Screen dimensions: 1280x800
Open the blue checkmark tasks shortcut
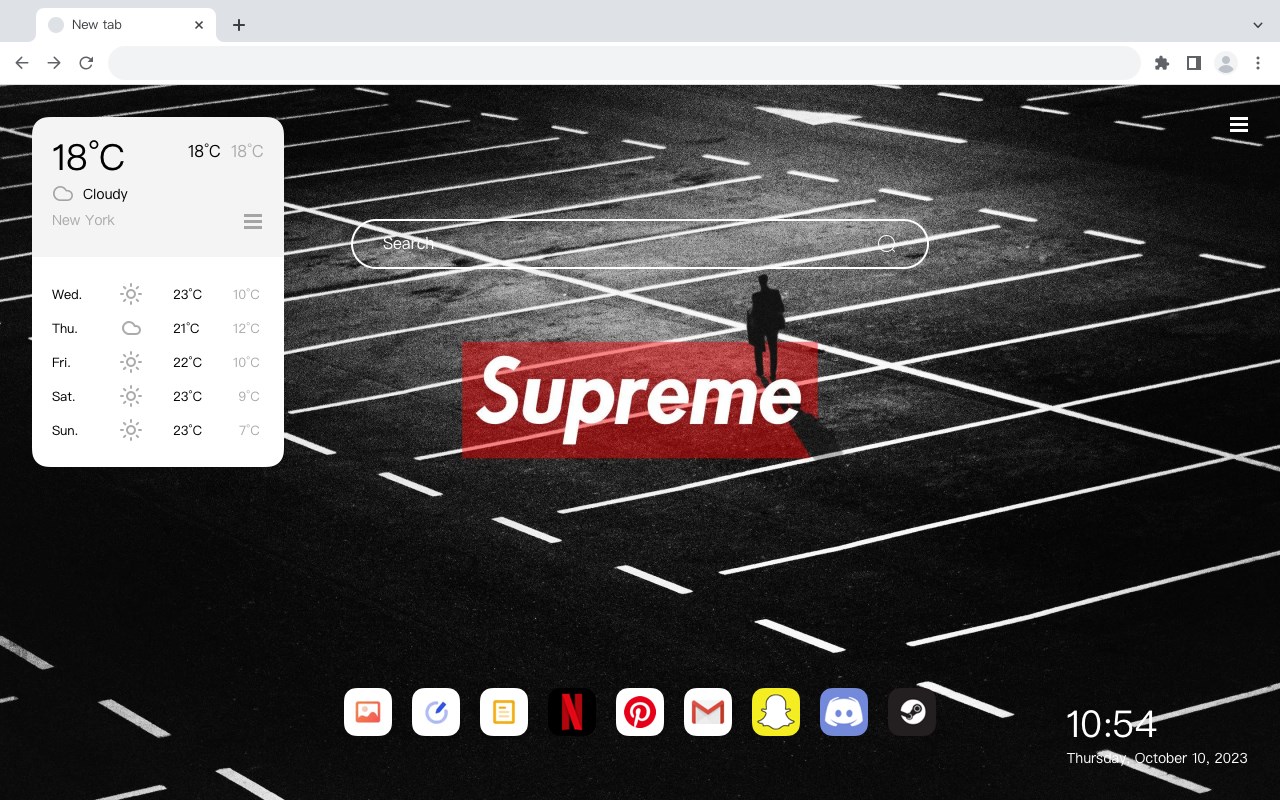[x=436, y=712]
